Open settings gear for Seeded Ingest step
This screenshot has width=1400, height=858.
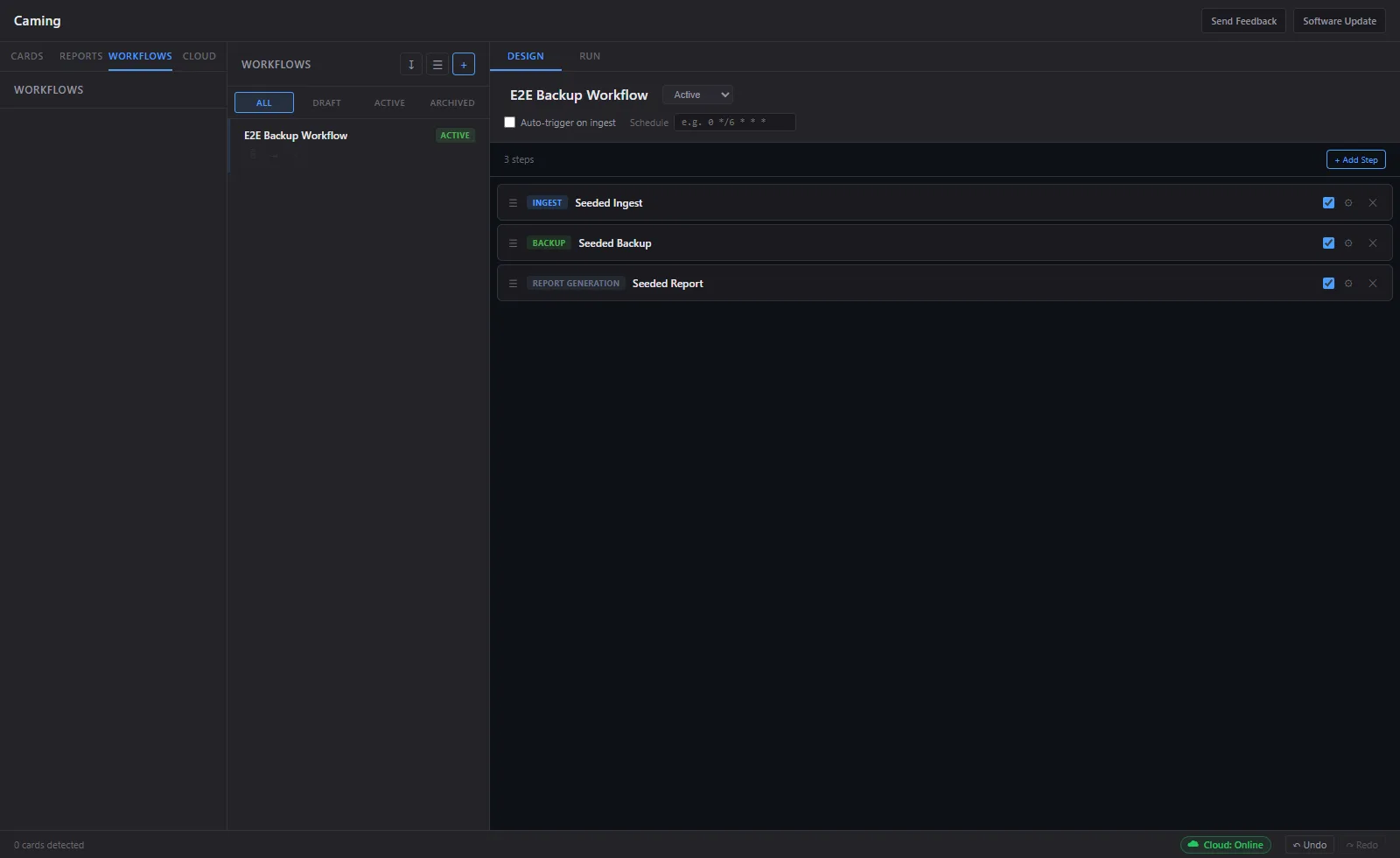pyautogui.click(x=1348, y=202)
